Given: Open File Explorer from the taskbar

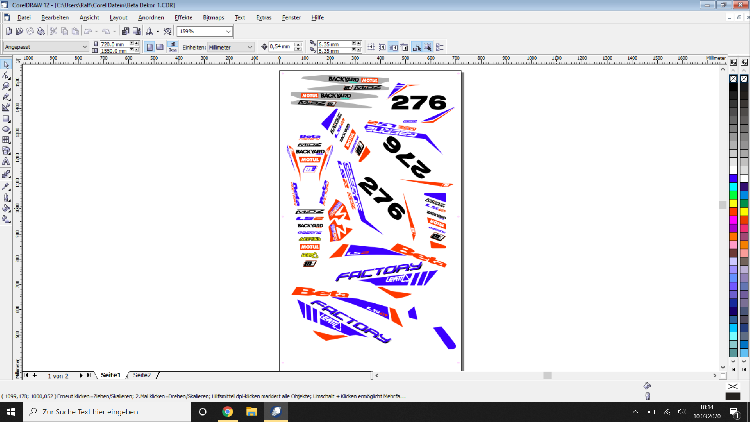Looking at the screenshot, I should (252, 411).
